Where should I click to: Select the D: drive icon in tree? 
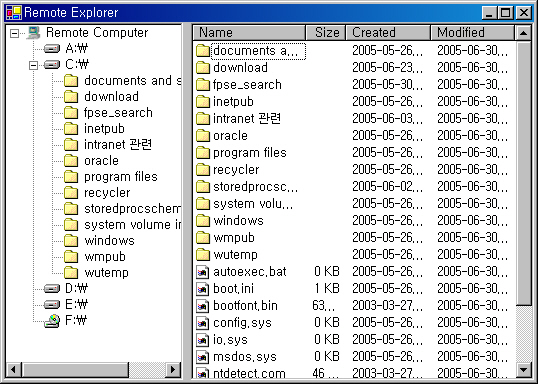click(x=52, y=289)
